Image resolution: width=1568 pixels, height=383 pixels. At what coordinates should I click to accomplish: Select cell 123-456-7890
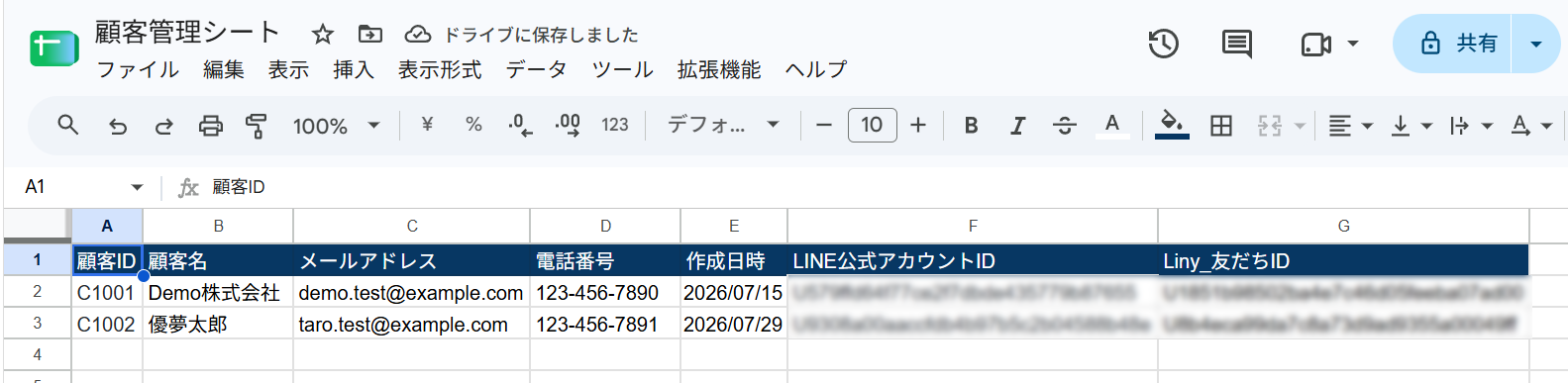pyautogui.click(x=605, y=293)
